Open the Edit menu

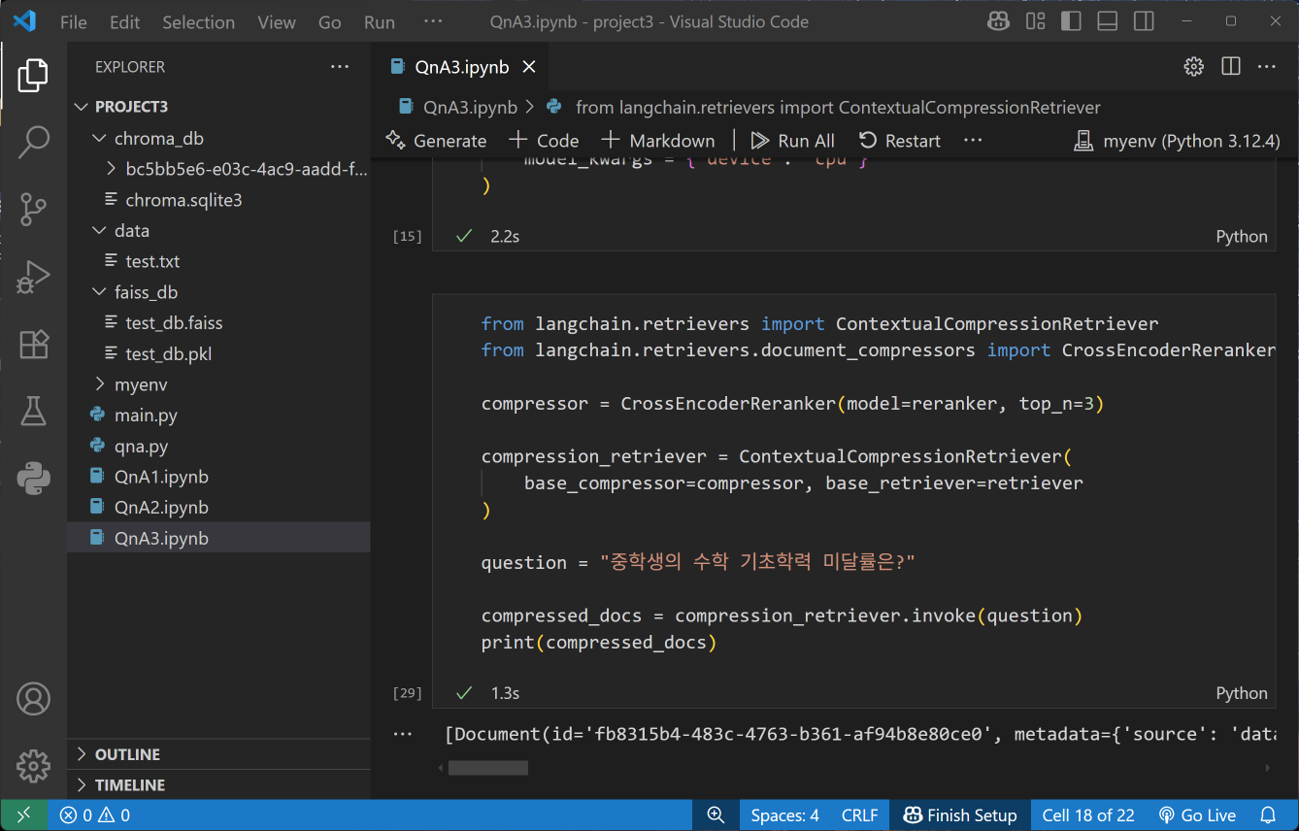(x=125, y=22)
